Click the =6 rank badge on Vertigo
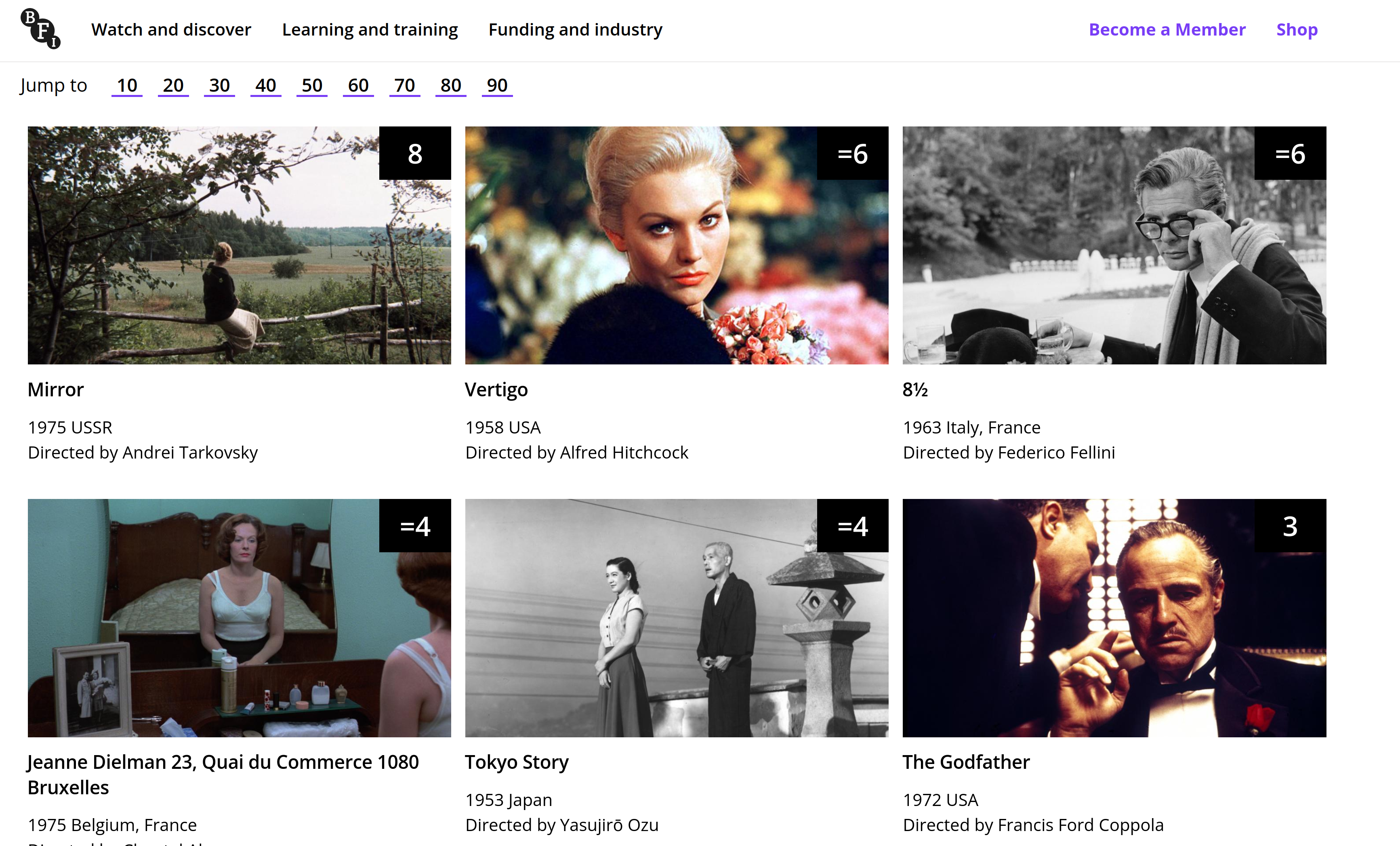The width and height of the screenshot is (1400, 846). pos(853,153)
